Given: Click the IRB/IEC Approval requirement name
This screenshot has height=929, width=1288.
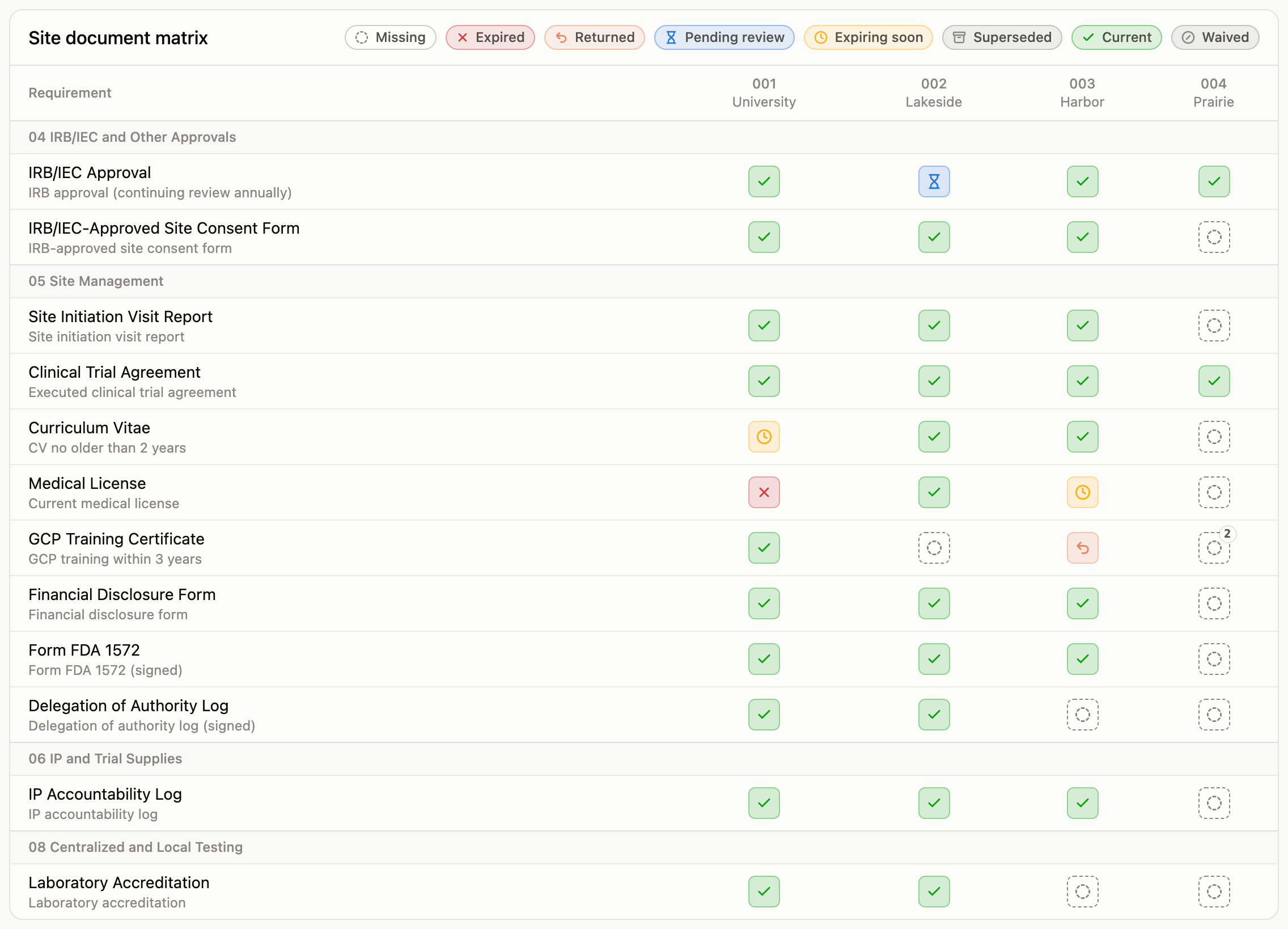Looking at the screenshot, I should coord(90,173).
